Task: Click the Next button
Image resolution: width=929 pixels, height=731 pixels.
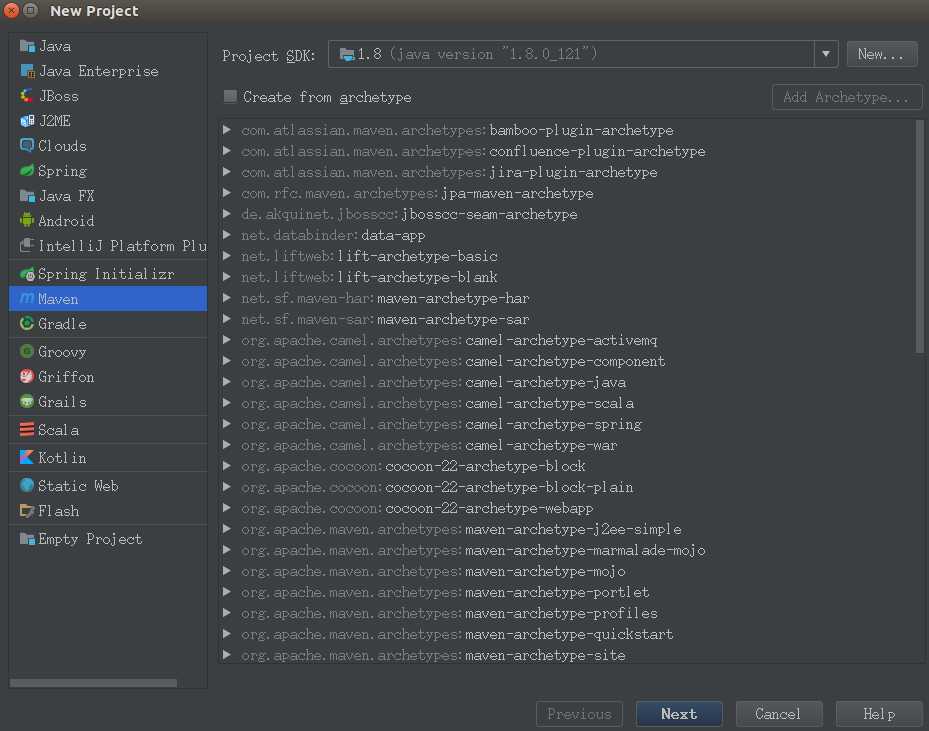Action: click(x=679, y=714)
